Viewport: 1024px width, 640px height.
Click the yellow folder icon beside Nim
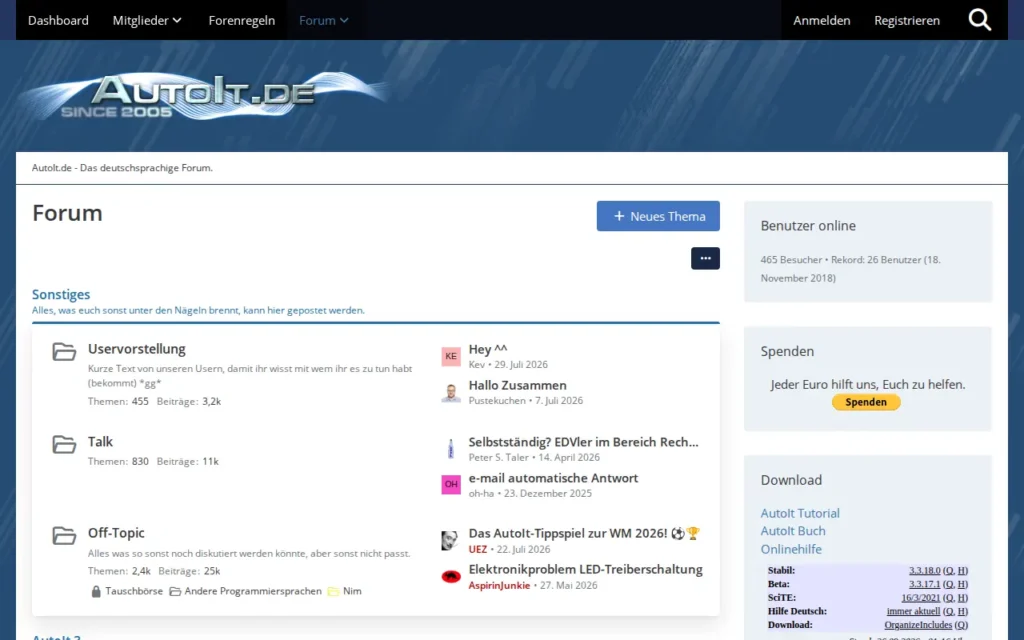pyautogui.click(x=333, y=591)
